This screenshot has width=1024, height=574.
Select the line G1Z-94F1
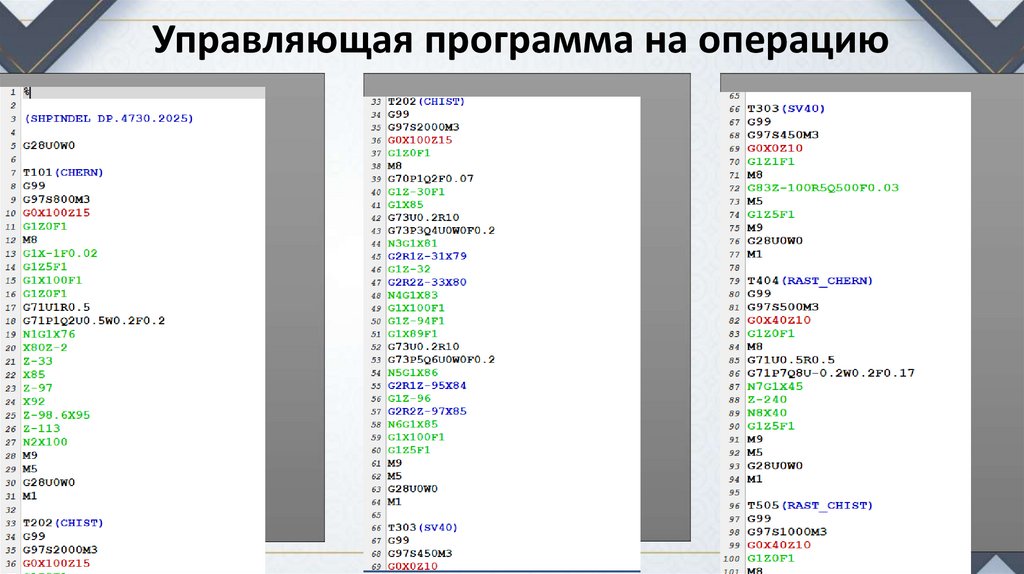coord(416,321)
